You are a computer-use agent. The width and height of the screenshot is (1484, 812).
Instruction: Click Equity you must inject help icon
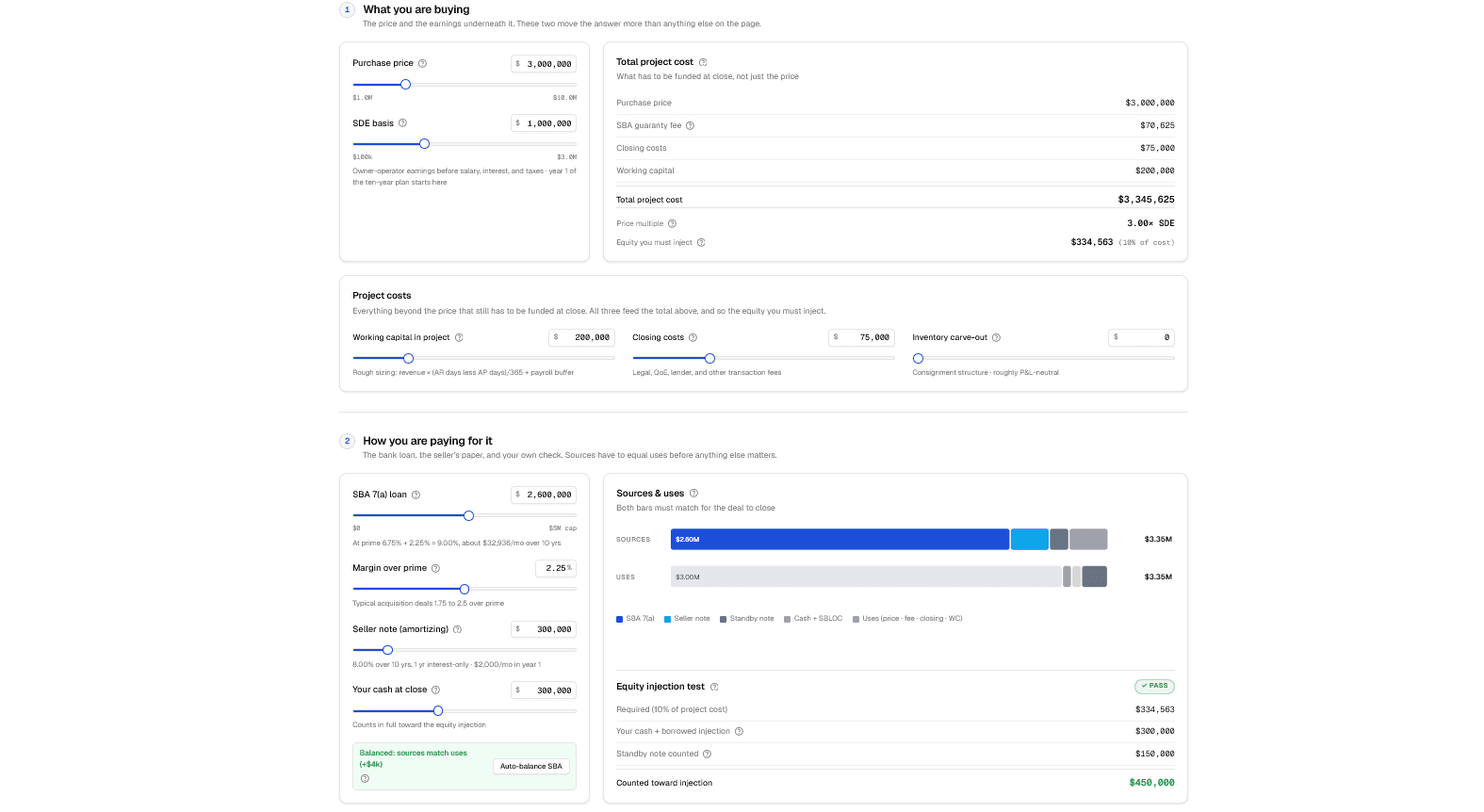point(701,243)
